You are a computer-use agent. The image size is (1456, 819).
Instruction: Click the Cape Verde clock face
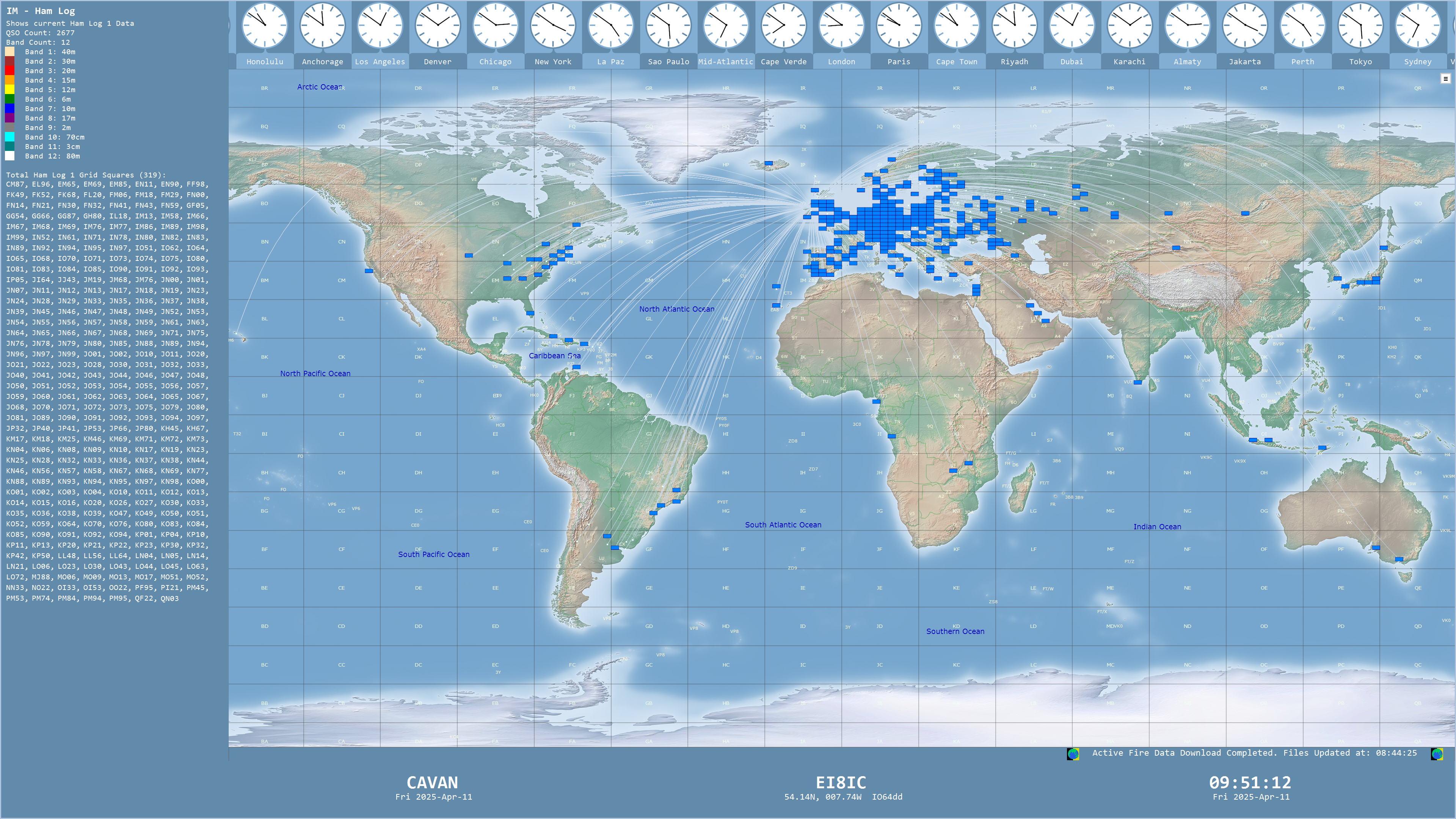(x=783, y=25)
